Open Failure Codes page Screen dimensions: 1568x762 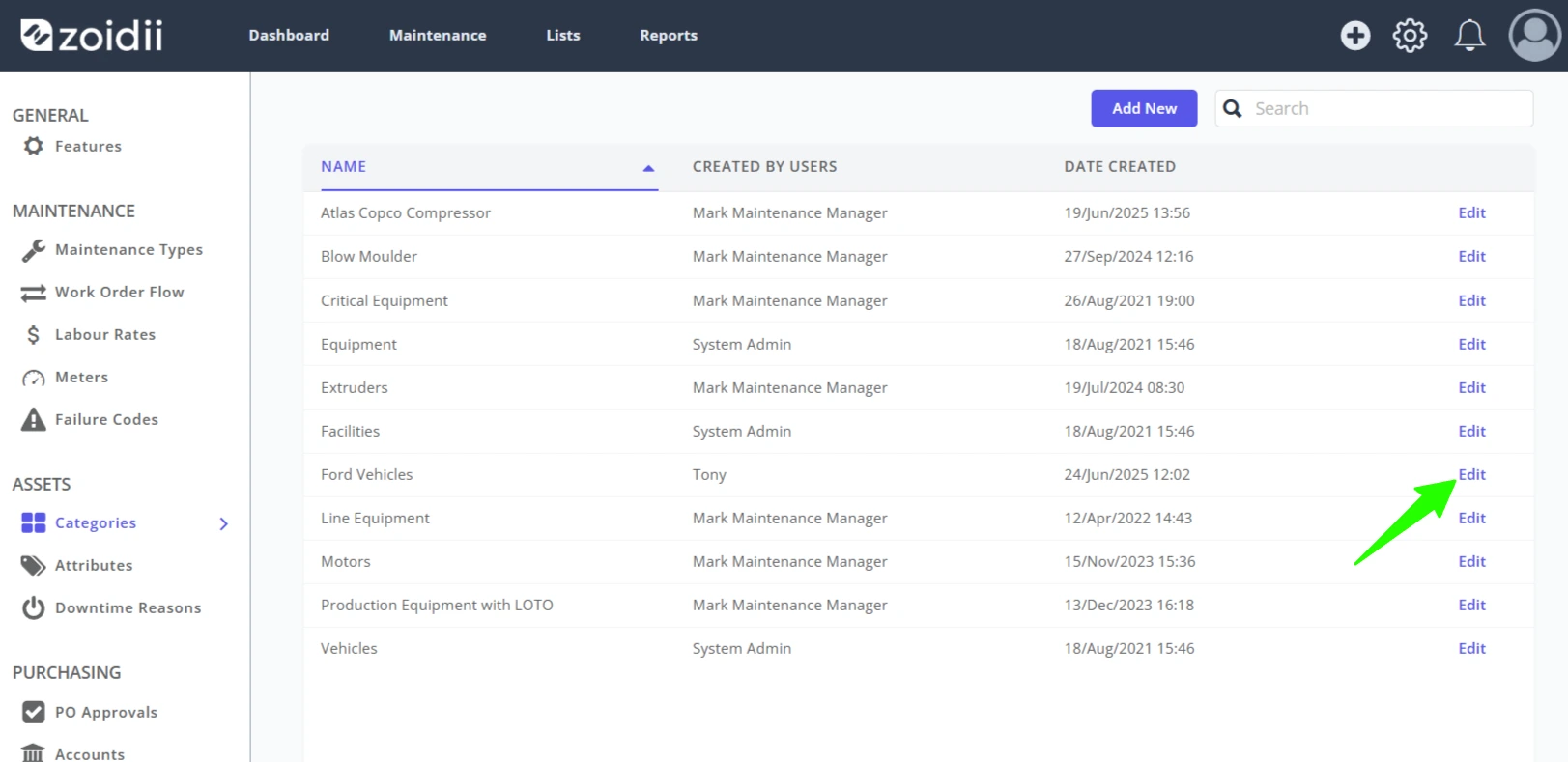point(106,419)
